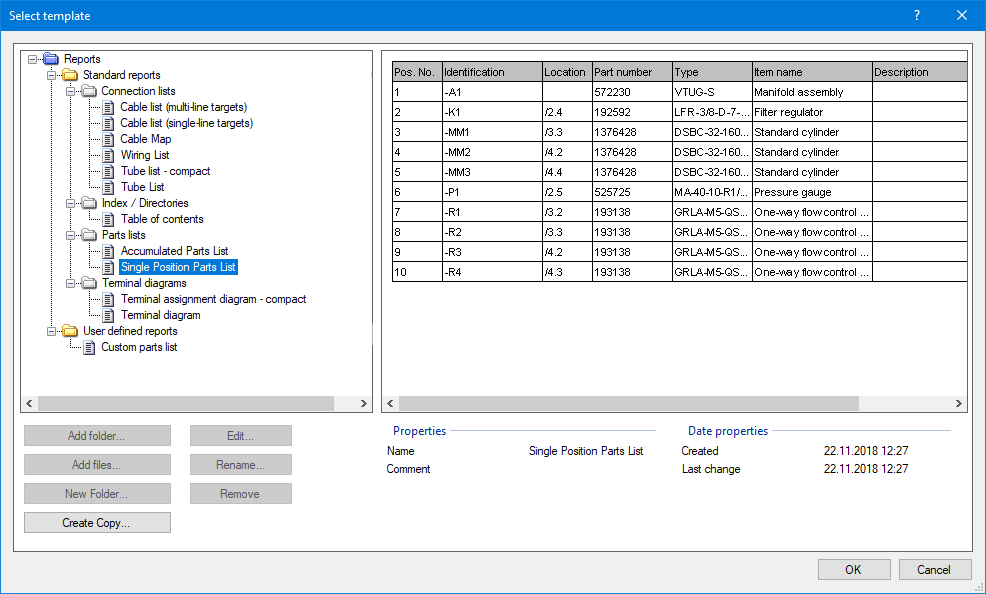Screen dimensions: 986x594
Task: Confirm the template selection with OK
Action: [854, 569]
